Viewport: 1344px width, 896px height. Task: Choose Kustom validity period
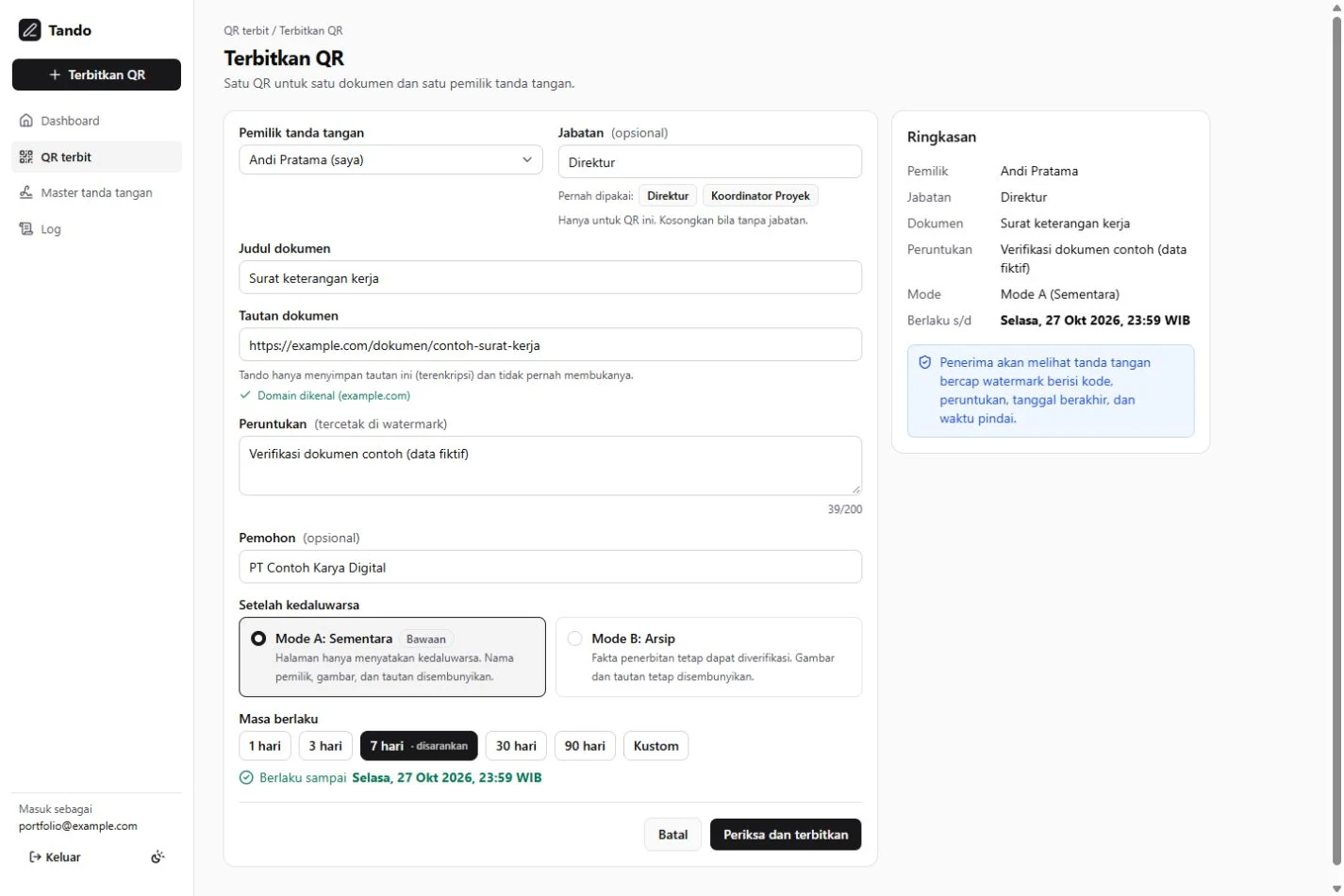tap(656, 746)
